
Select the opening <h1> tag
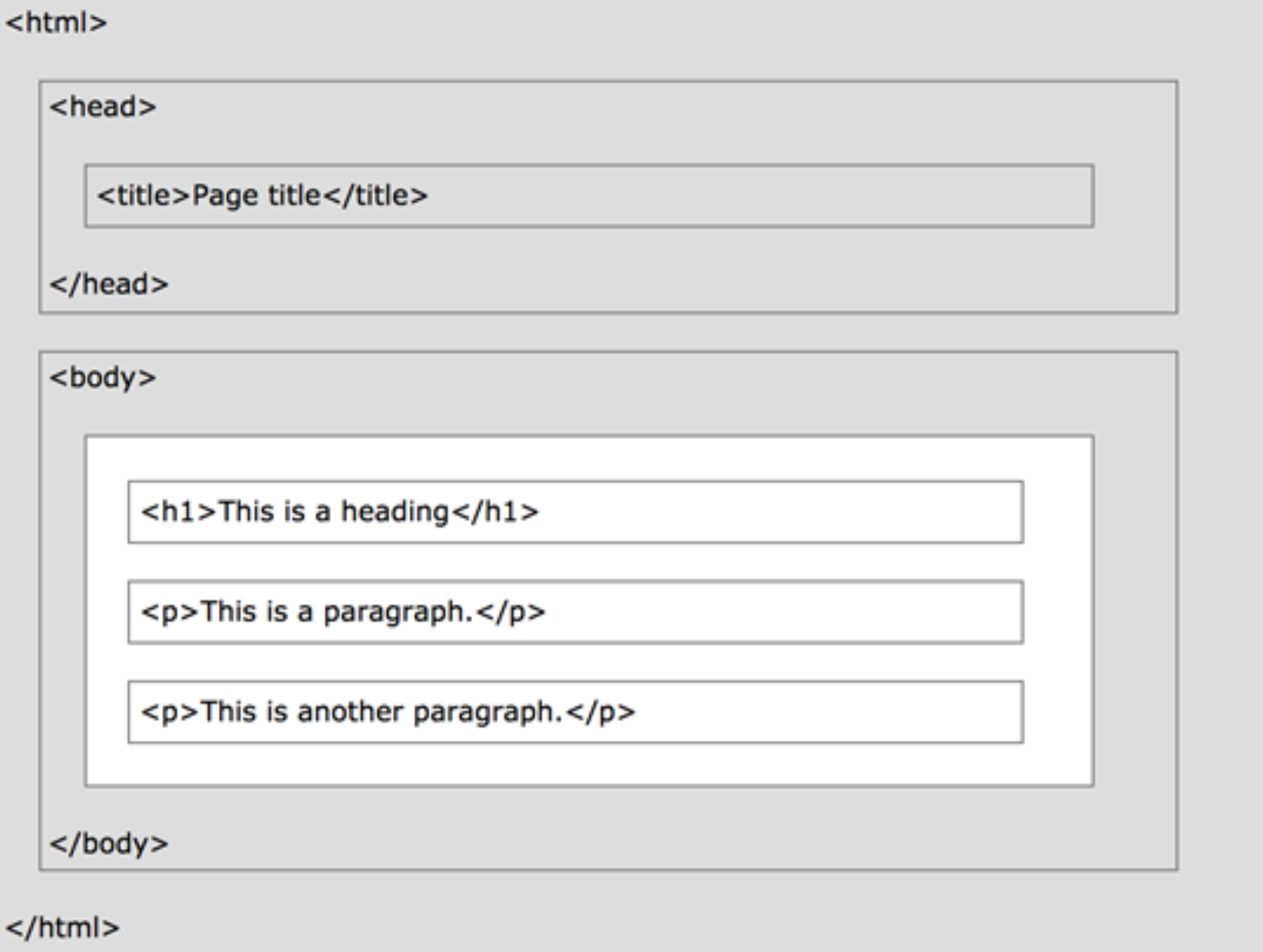coord(179,512)
